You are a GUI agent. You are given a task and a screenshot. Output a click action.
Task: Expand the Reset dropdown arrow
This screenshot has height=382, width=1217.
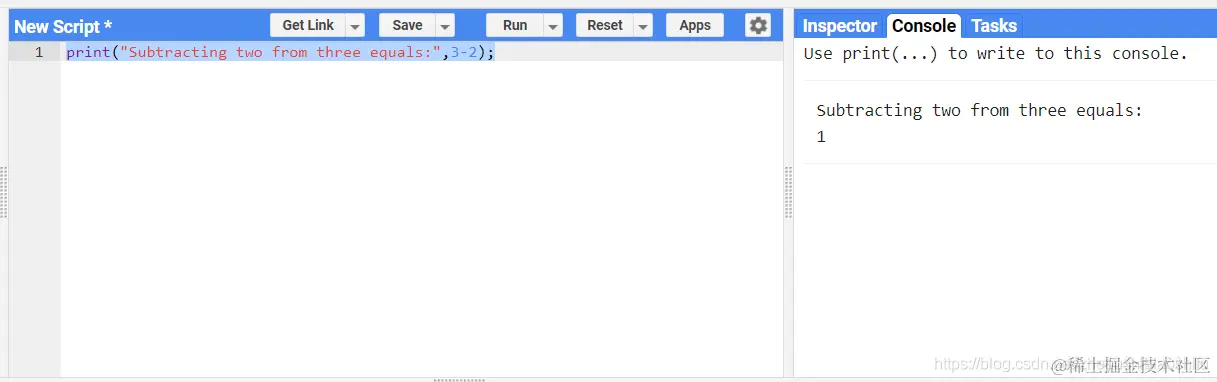(x=643, y=26)
